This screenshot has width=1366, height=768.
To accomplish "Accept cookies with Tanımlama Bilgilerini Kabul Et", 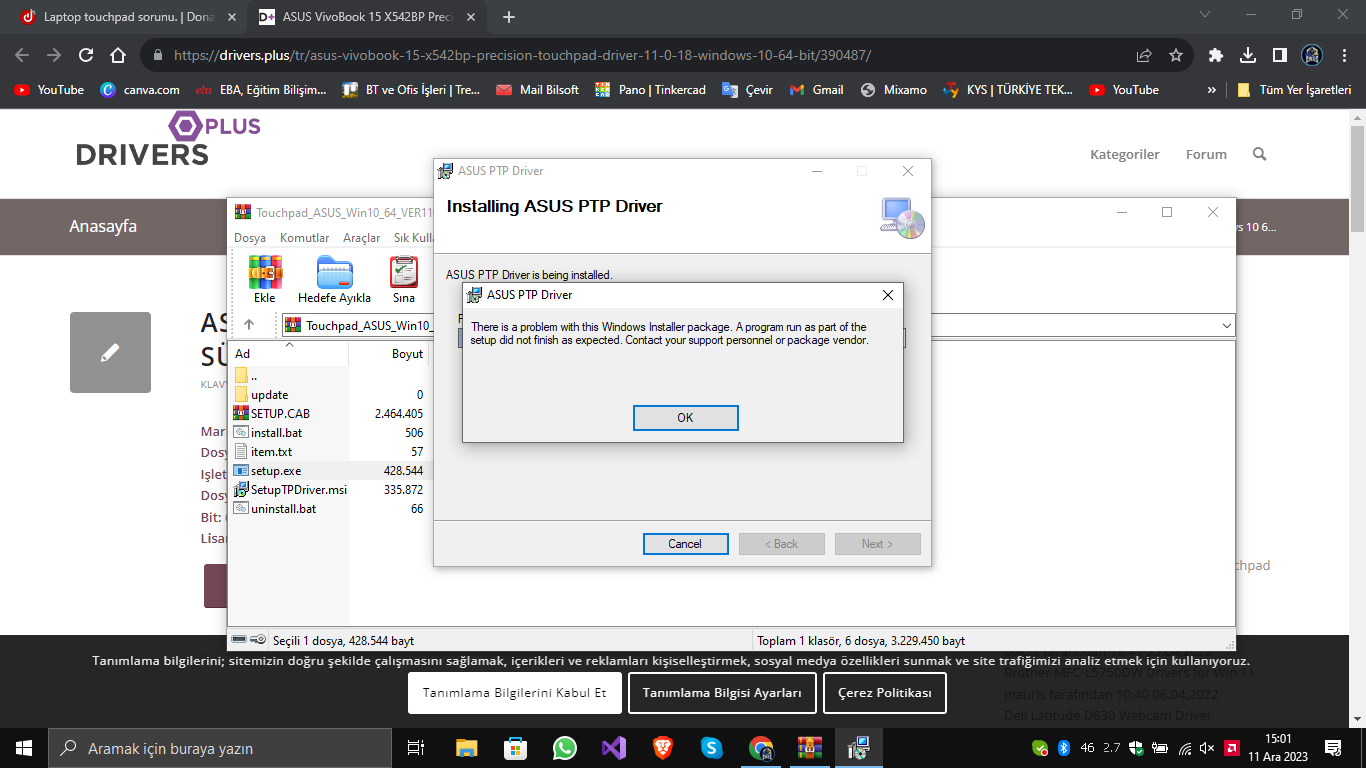I will pyautogui.click(x=515, y=693).
